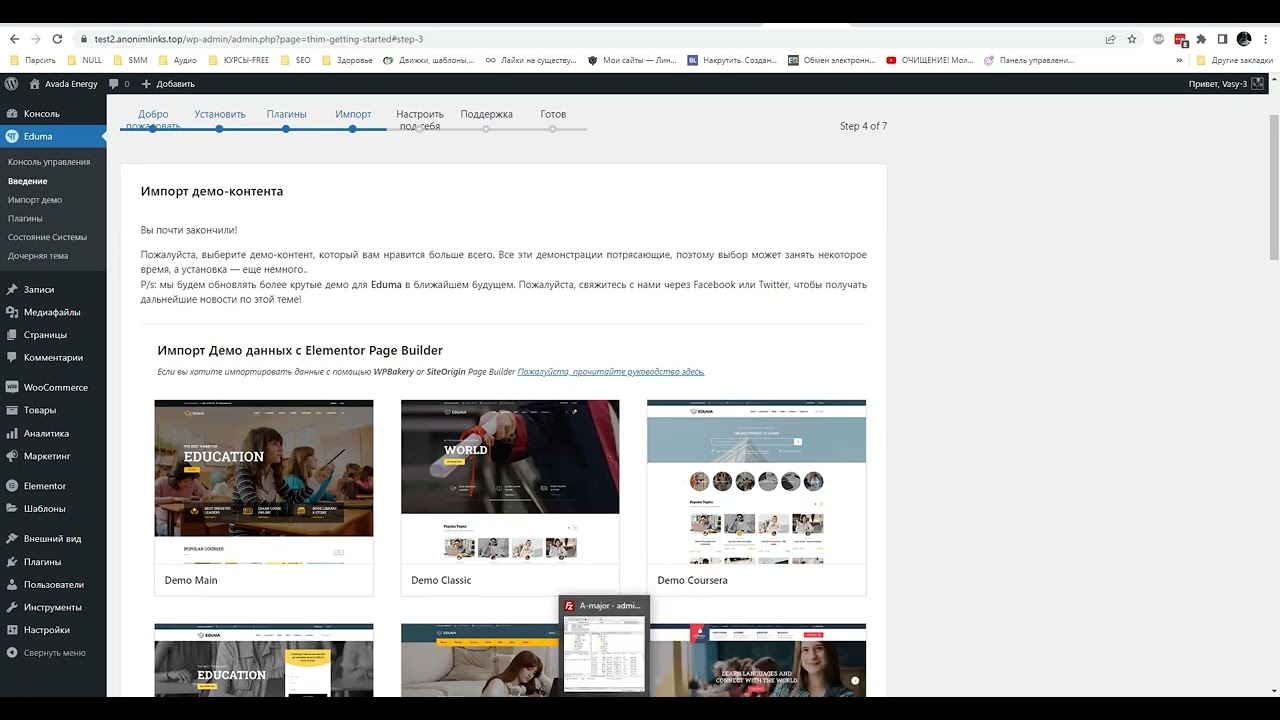The image size is (1280, 720).
Task: Open Импорт демо submenu item
Action: click(x=35, y=200)
